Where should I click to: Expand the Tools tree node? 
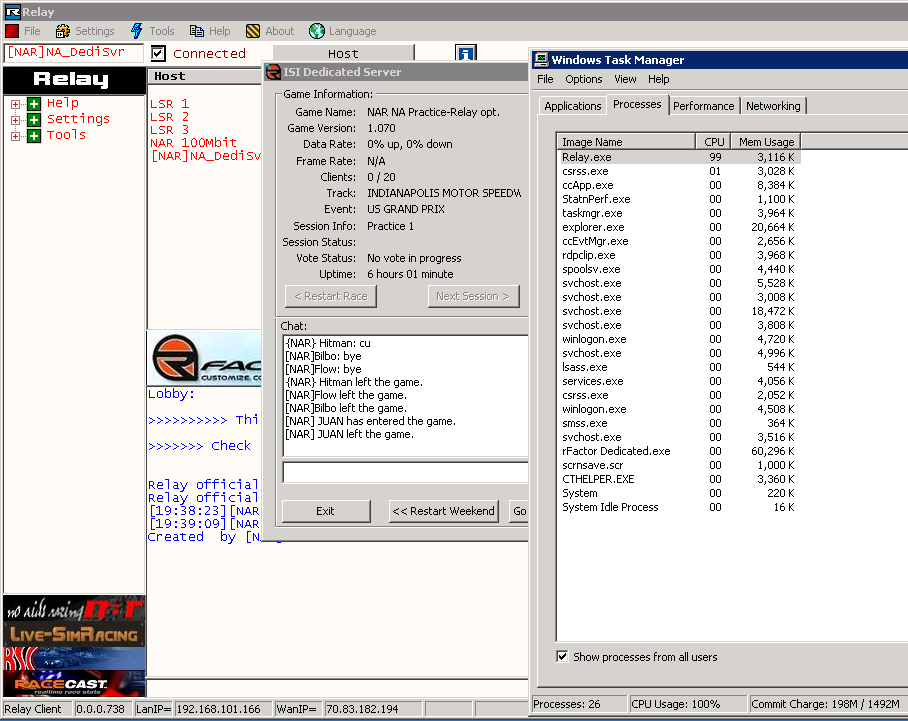click(x=17, y=135)
